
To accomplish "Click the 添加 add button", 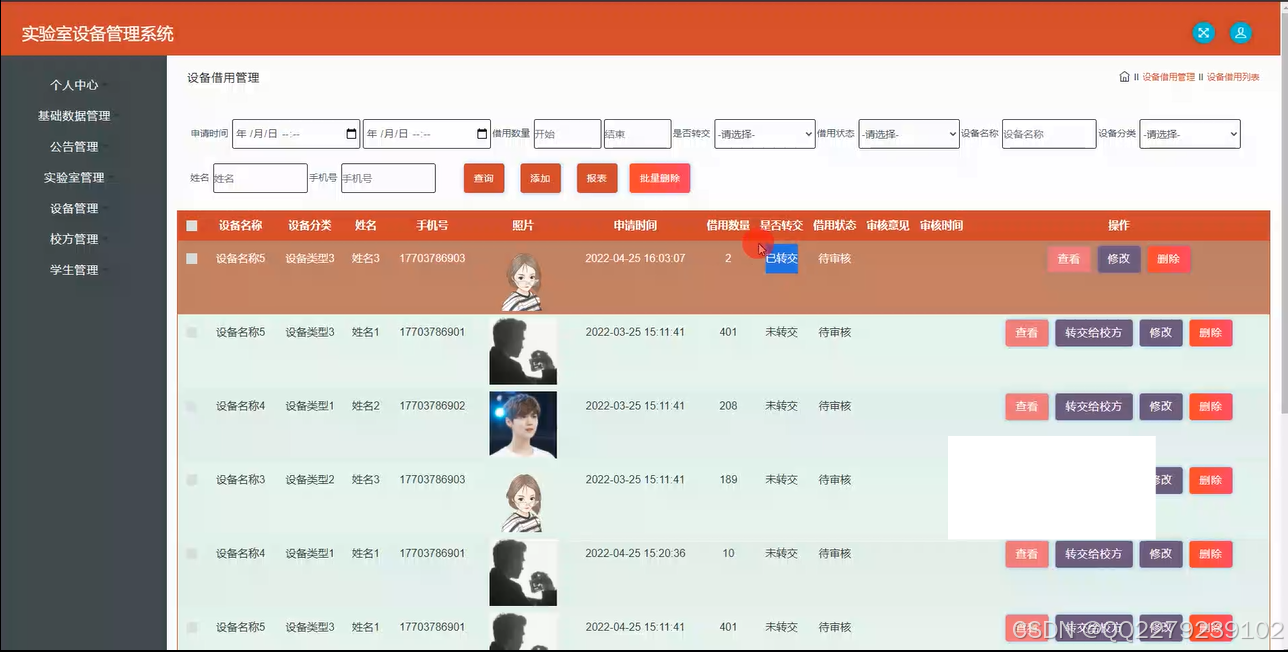I will click(540, 178).
